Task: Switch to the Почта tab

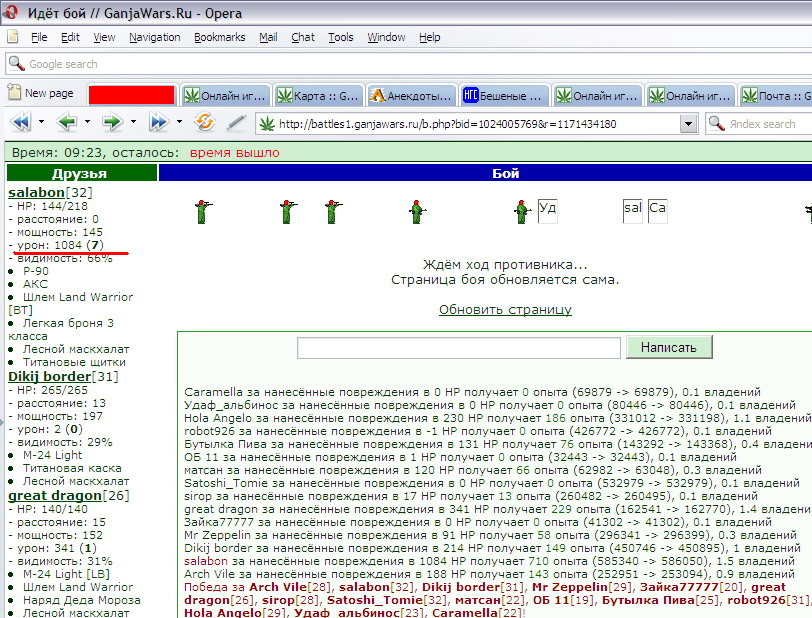Action: pos(775,95)
